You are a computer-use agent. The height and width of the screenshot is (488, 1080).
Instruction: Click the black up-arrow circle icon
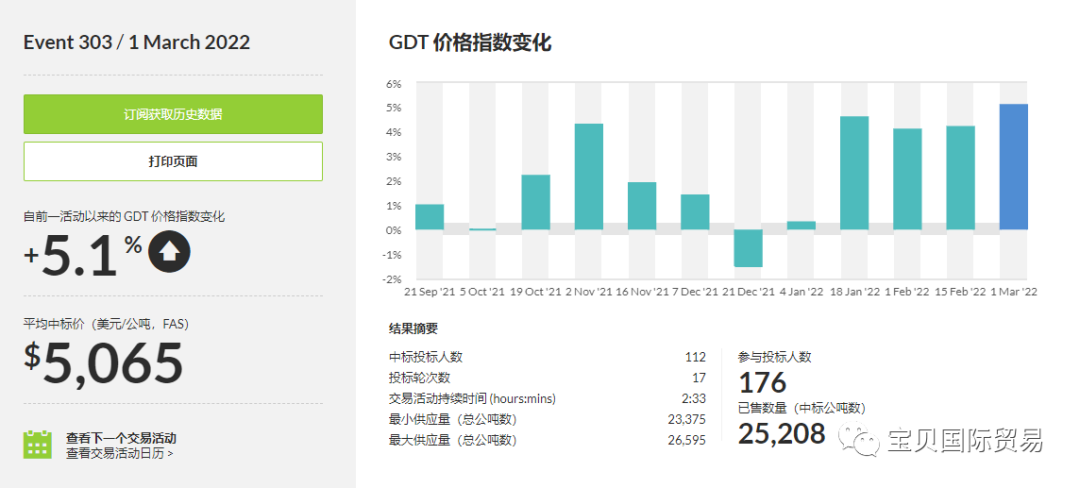tap(169, 253)
